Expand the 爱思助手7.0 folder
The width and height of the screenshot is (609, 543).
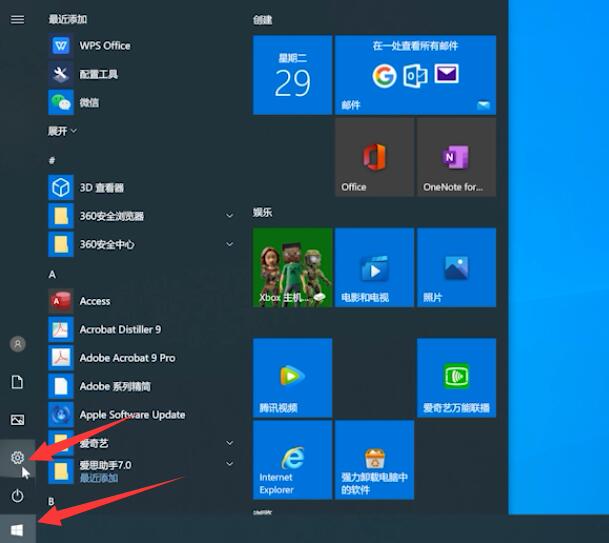tap(230, 464)
